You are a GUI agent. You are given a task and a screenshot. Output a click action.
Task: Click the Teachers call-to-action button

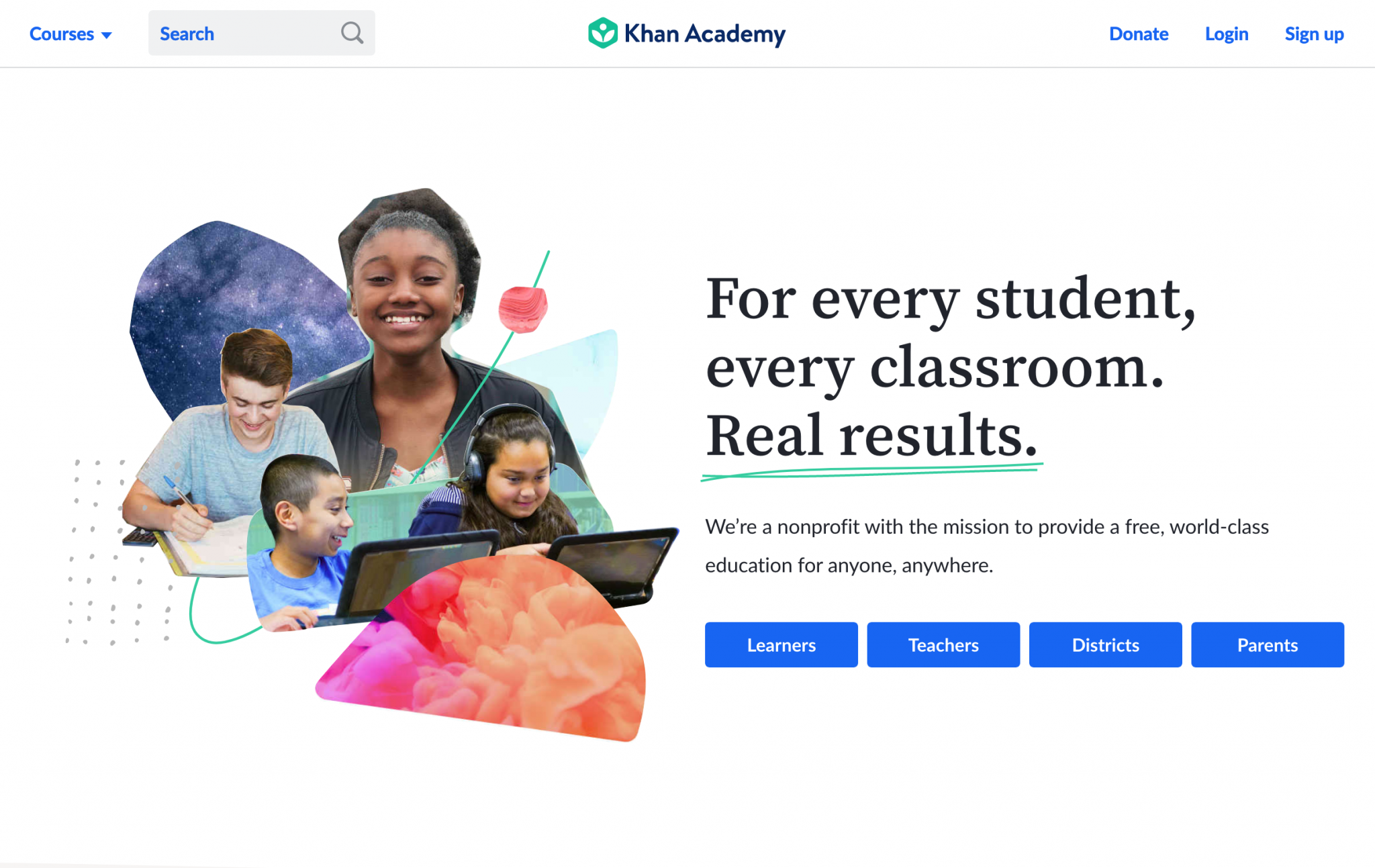[943, 645]
